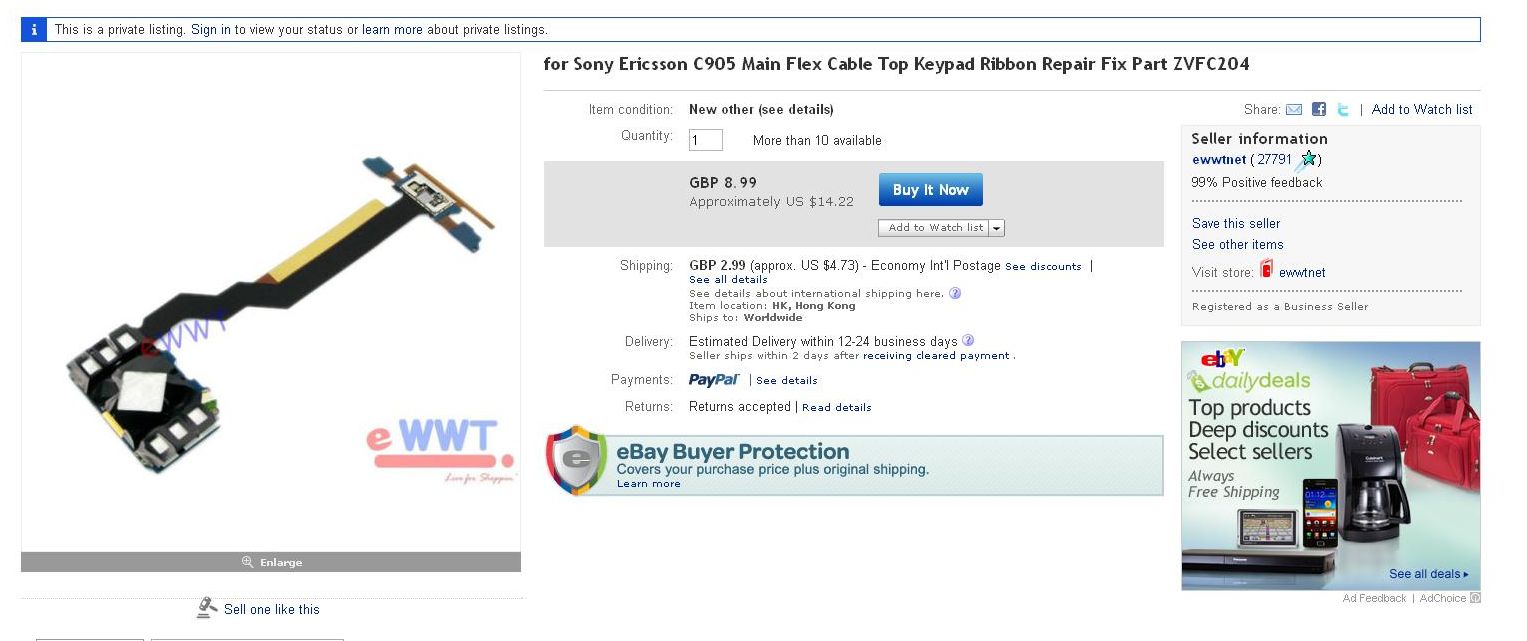Share the listing via email icon
Image resolution: width=1527 pixels, height=641 pixels.
(x=1294, y=110)
